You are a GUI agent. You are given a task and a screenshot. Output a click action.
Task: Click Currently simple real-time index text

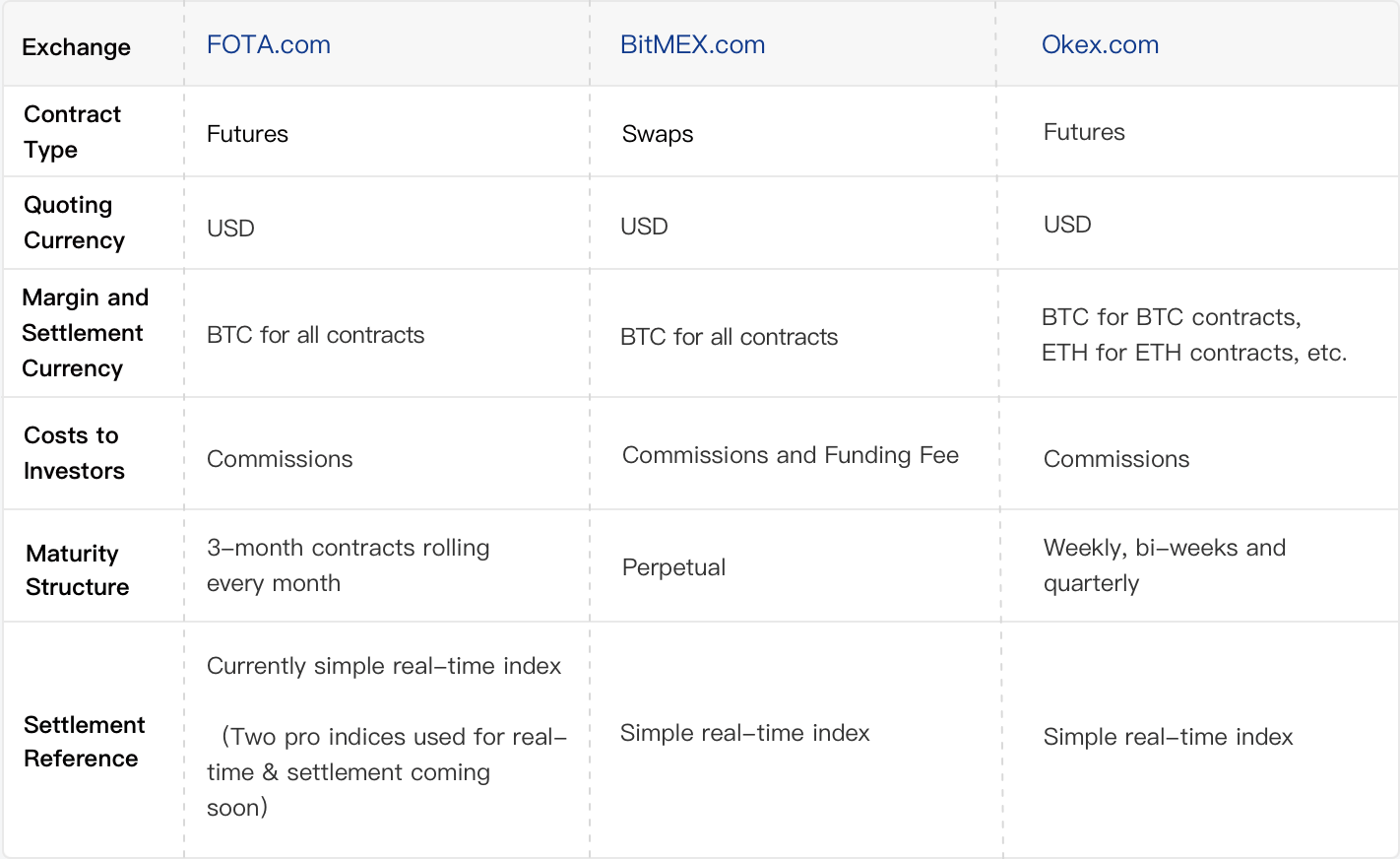[x=384, y=666]
